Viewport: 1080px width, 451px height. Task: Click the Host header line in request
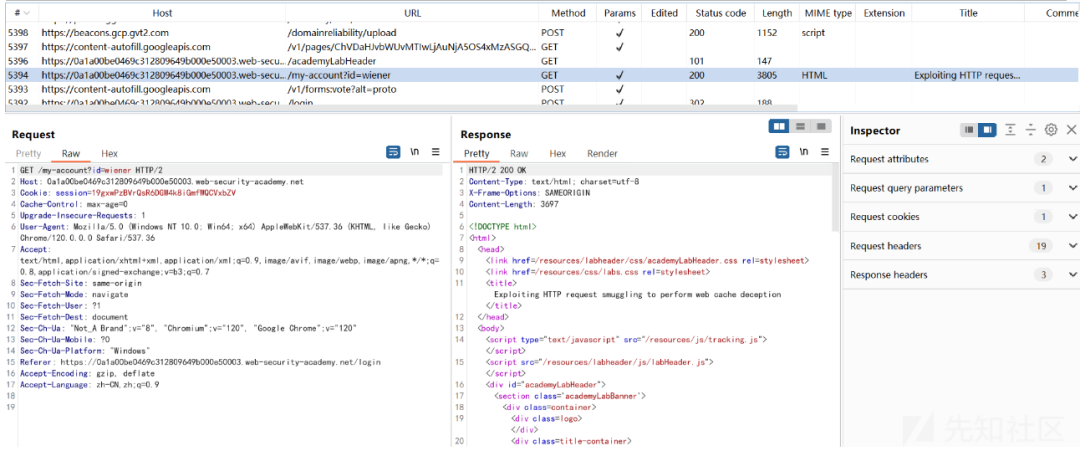161,182
